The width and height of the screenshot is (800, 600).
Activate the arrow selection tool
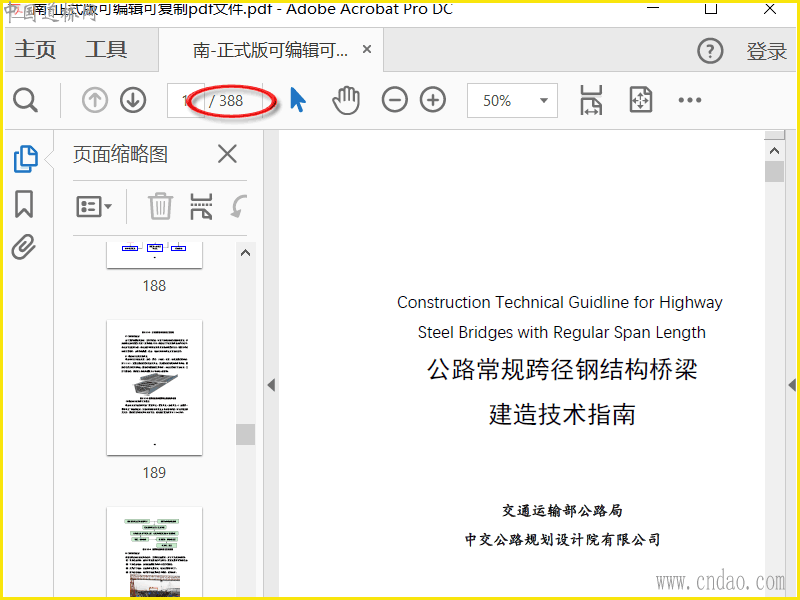click(298, 100)
